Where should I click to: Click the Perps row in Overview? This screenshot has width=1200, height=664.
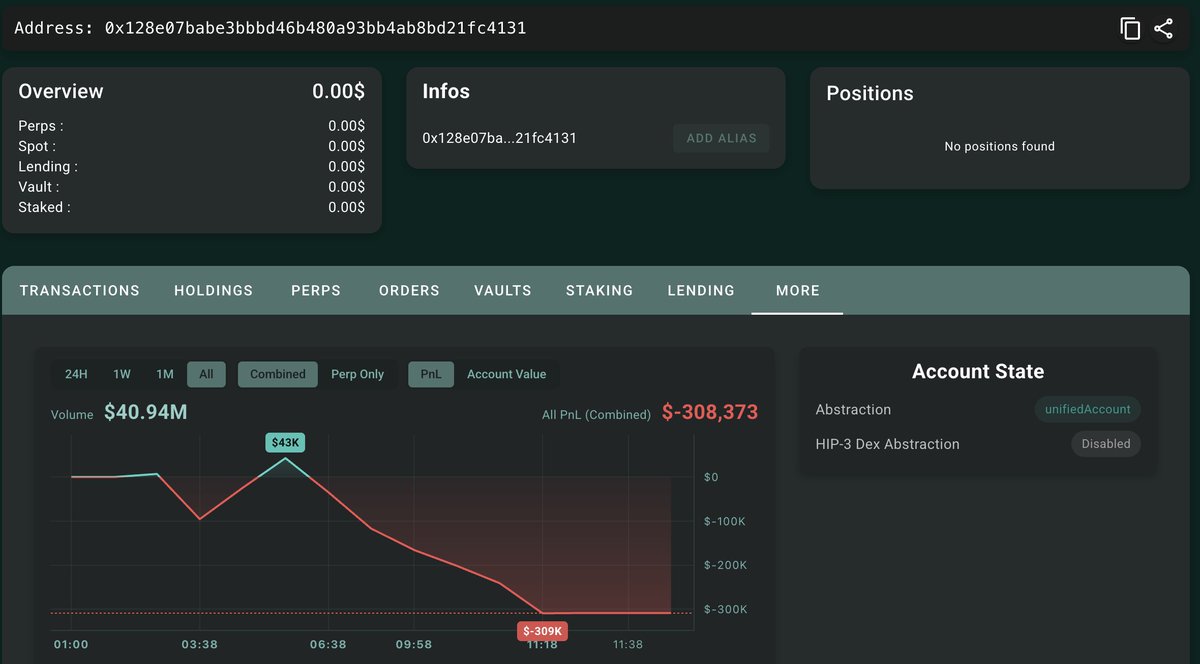[192, 126]
